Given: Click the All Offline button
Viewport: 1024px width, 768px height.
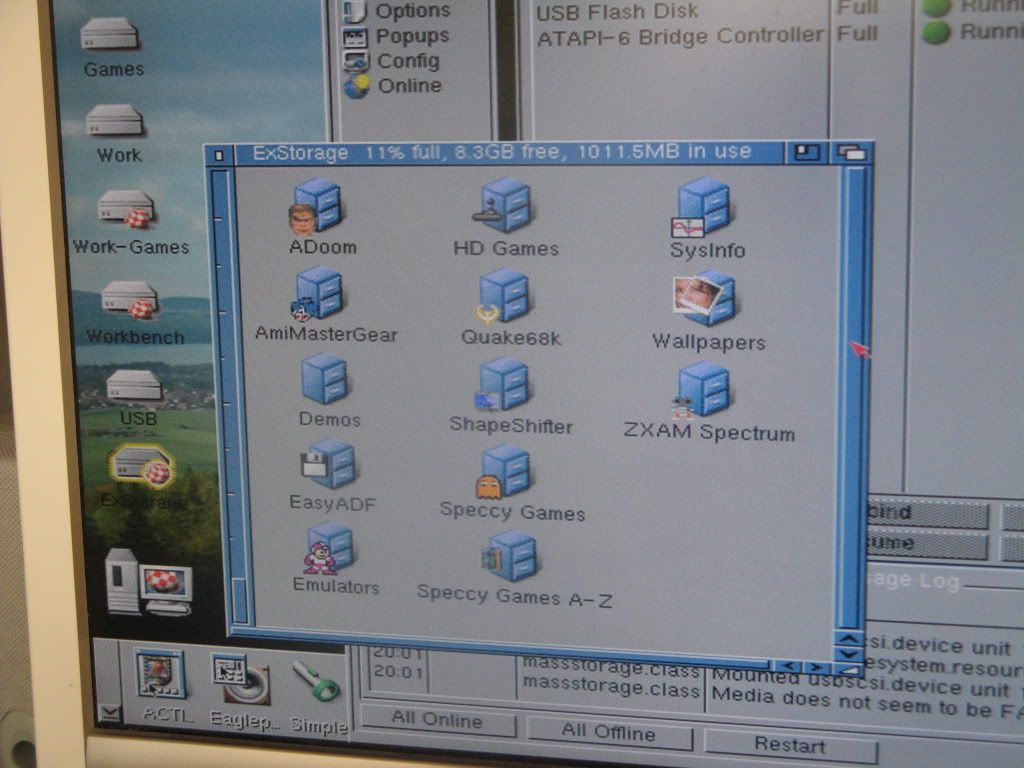Looking at the screenshot, I should point(607,730).
